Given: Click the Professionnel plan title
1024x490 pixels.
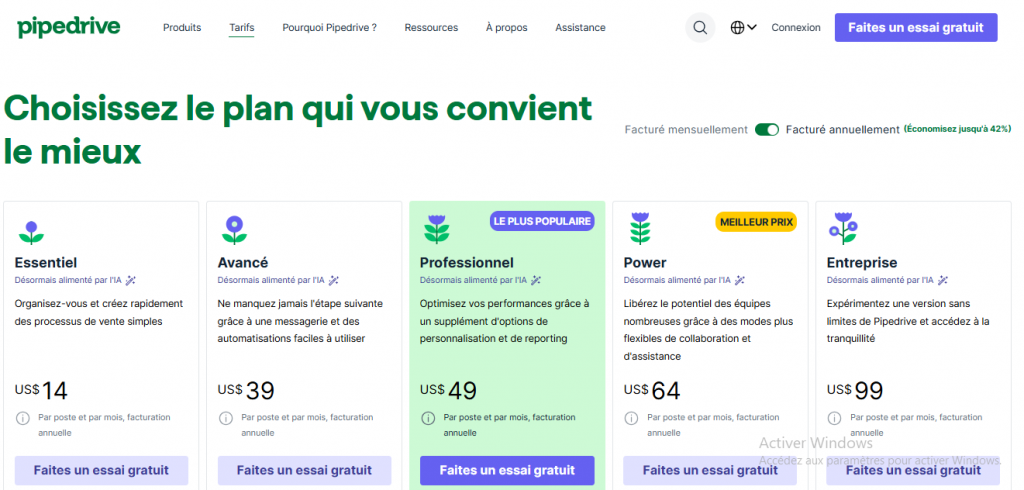Looking at the screenshot, I should pyautogui.click(x=467, y=263).
